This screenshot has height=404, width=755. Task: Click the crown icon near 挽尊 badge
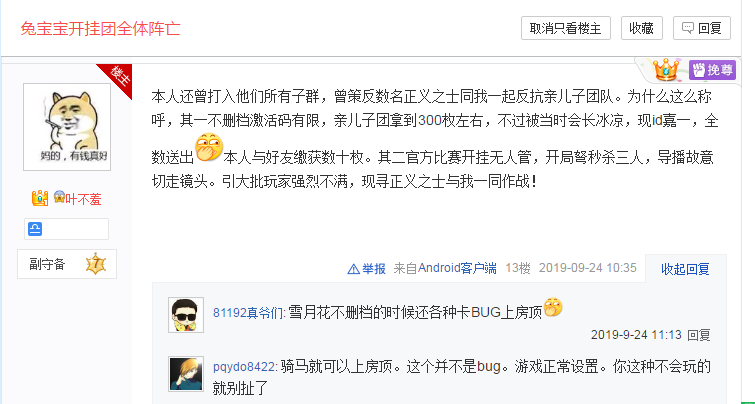coord(666,70)
